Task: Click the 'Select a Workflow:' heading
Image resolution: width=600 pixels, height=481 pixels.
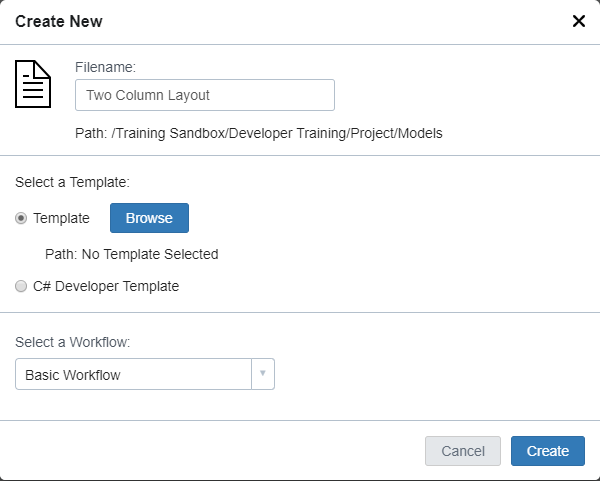Action: [73, 342]
